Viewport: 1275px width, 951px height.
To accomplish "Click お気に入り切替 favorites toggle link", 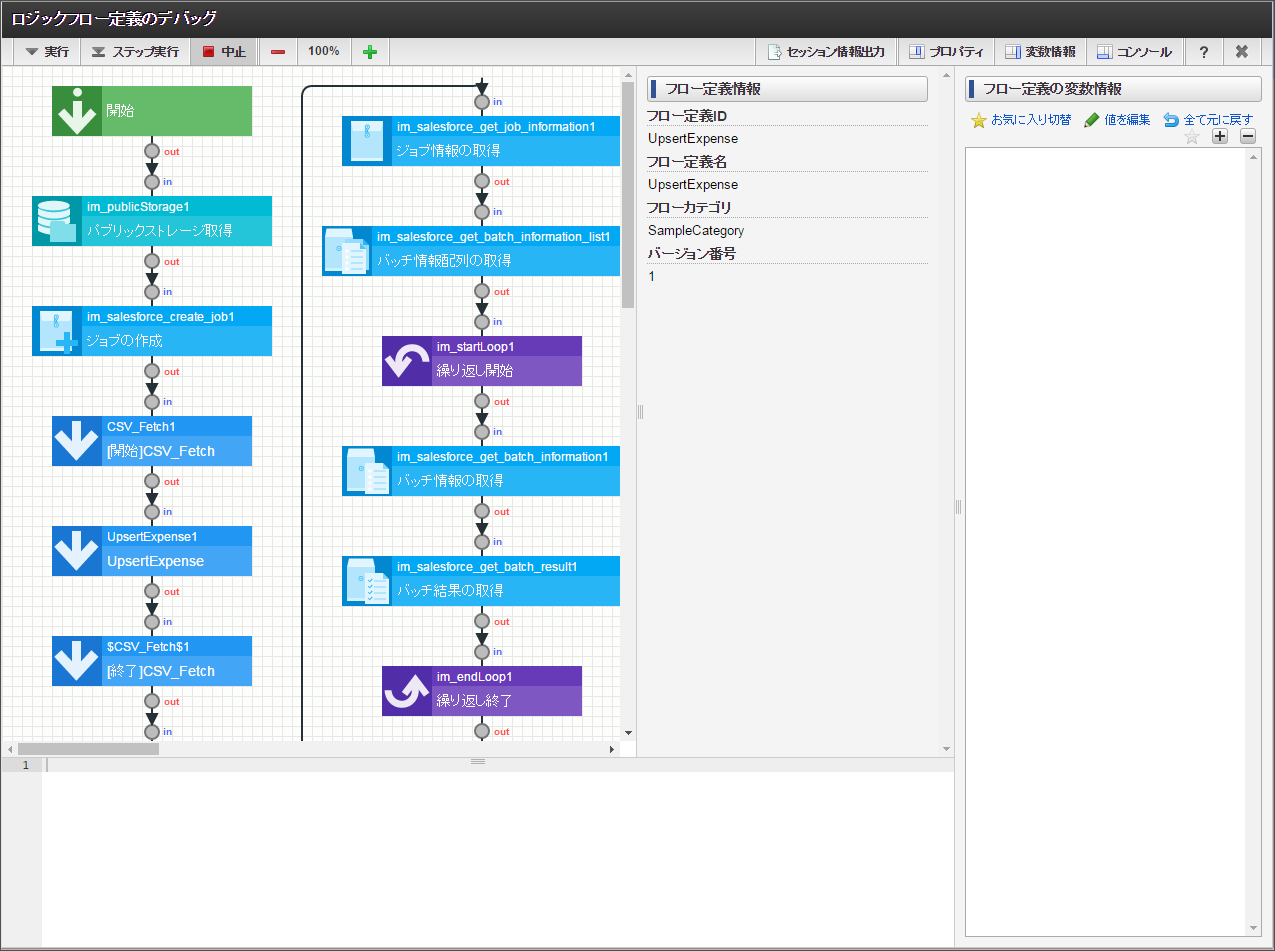I will click(1021, 120).
